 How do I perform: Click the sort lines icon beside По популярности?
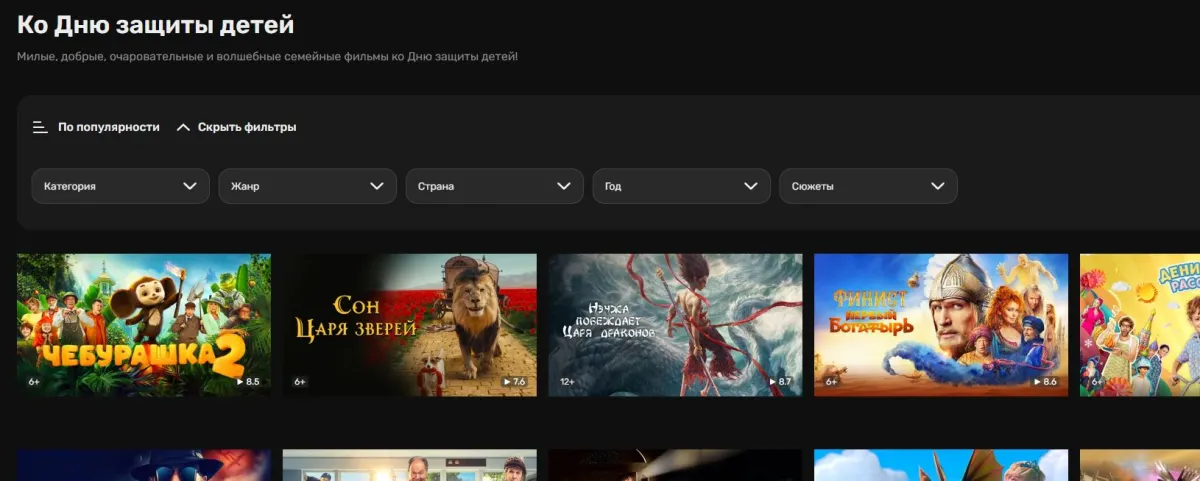tap(40, 127)
